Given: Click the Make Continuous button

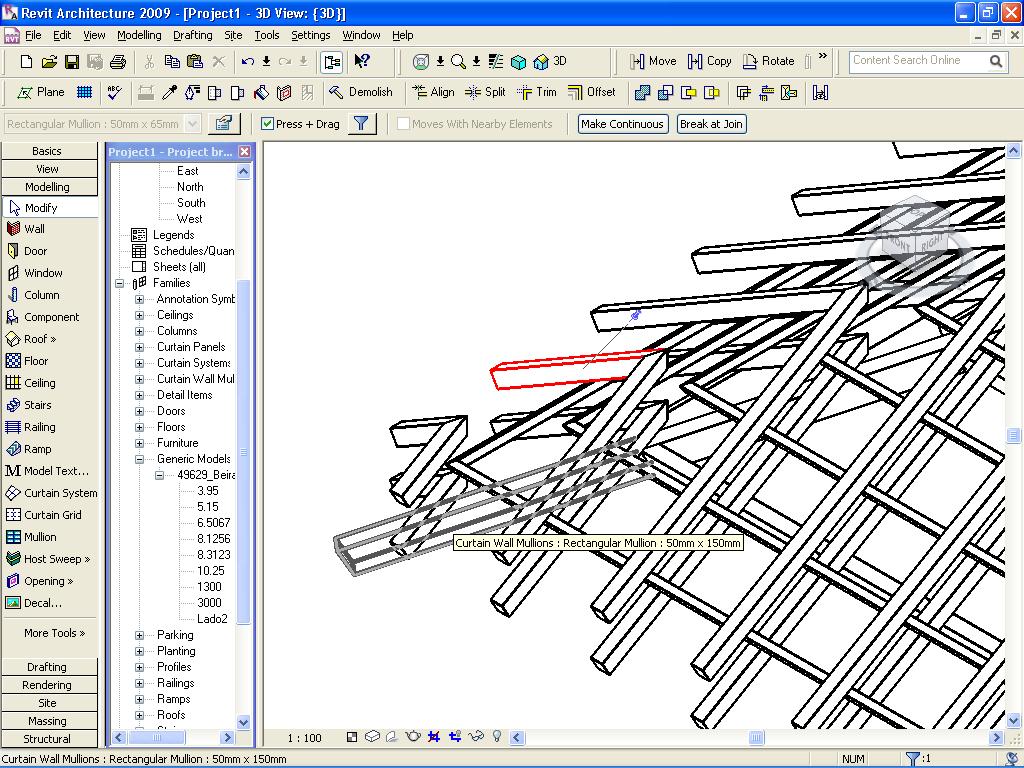Looking at the screenshot, I should [x=622, y=124].
